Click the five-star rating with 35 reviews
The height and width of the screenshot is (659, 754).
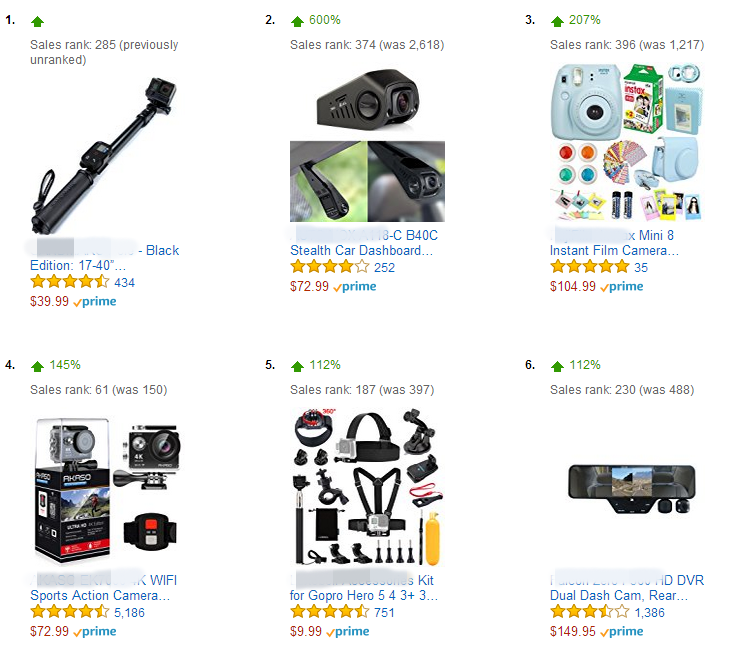pyautogui.click(x=590, y=267)
